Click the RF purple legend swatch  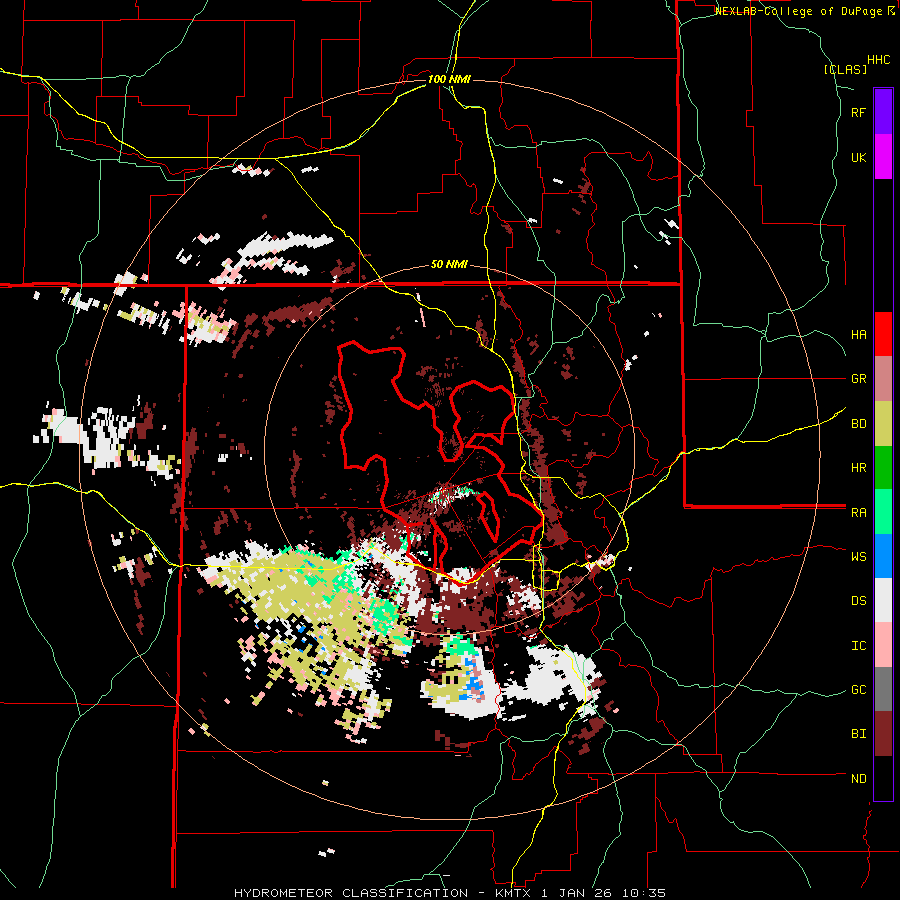point(883,111)
